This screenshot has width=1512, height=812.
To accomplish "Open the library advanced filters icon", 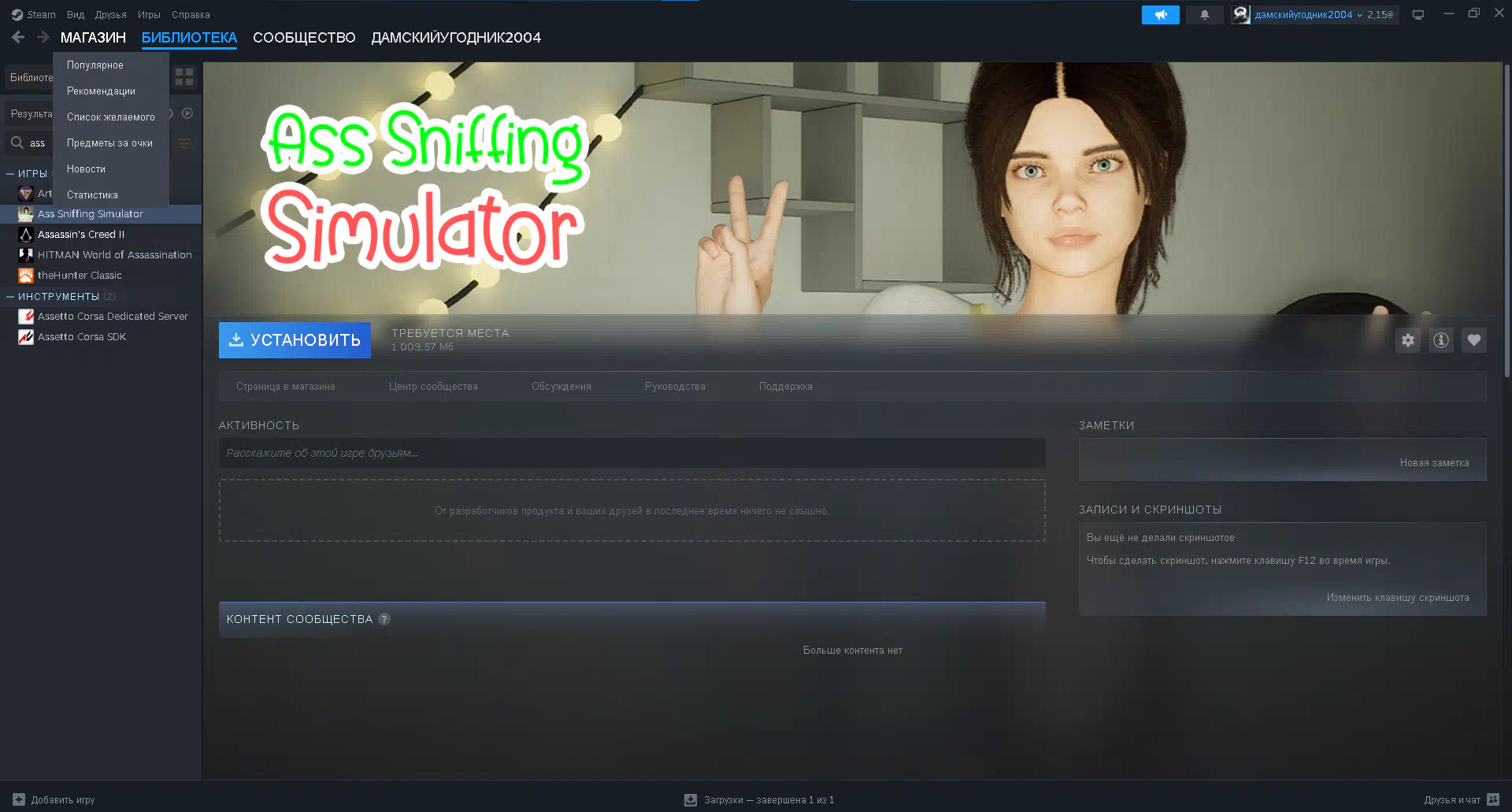I will tap(184, 143).
